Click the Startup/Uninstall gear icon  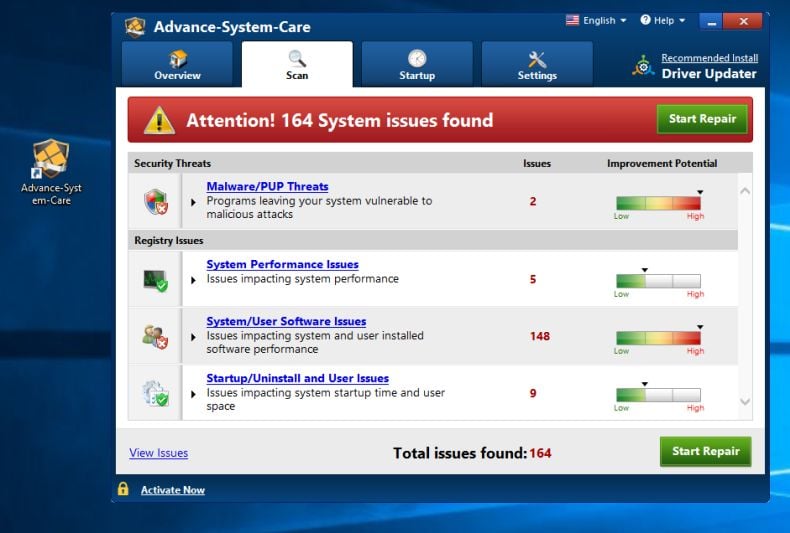coord(155,393)
